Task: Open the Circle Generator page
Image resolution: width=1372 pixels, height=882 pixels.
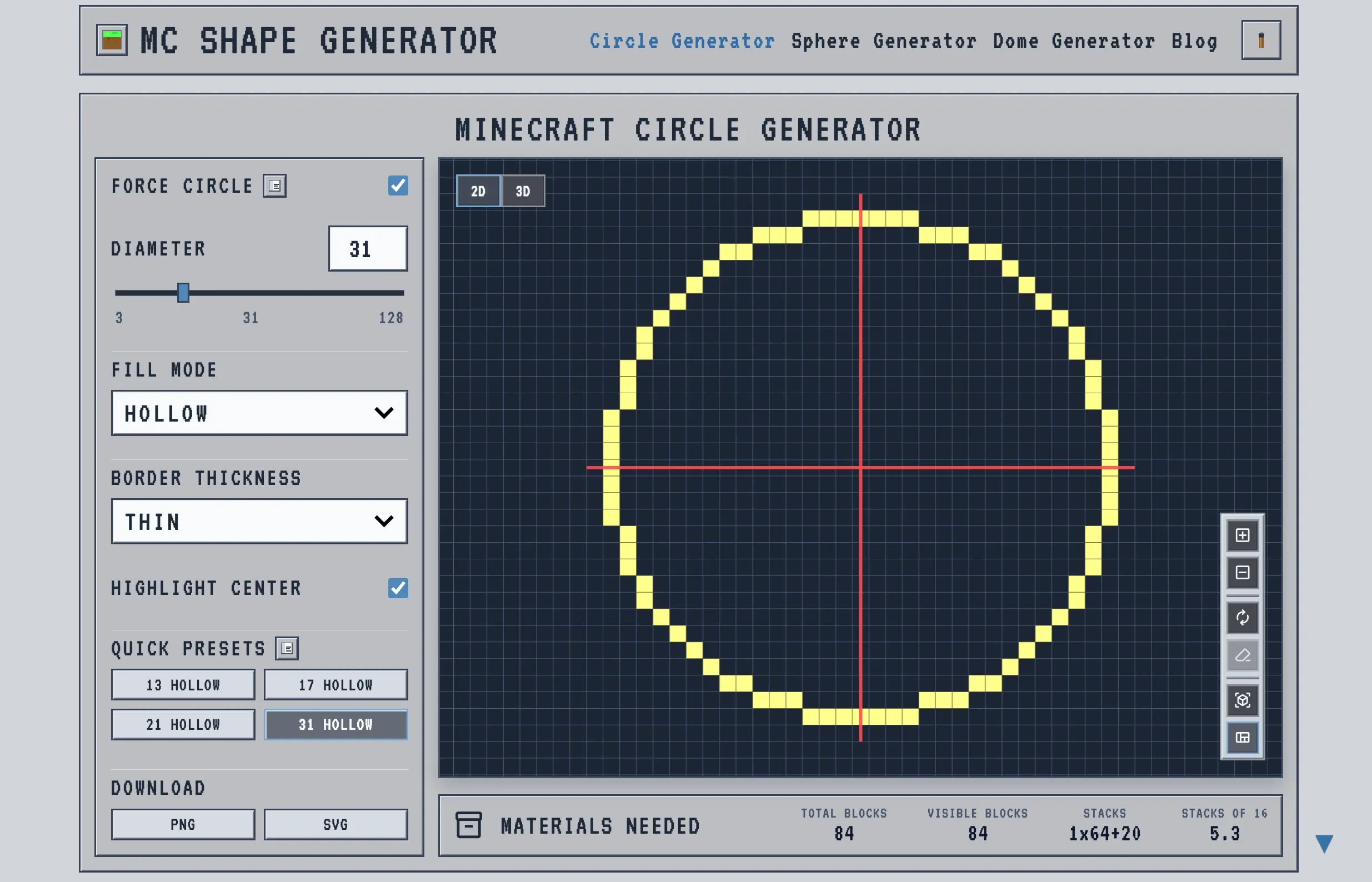Action: [682, 41]
